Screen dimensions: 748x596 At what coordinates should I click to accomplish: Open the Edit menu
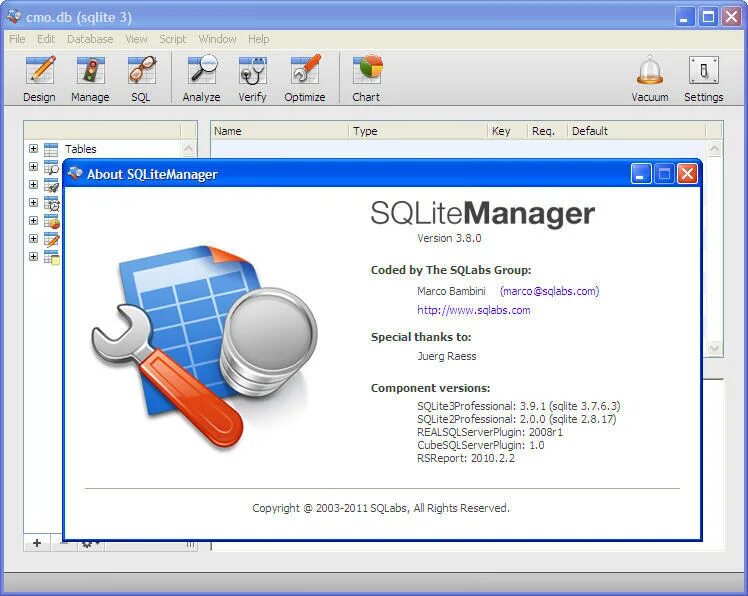point(46,39)
